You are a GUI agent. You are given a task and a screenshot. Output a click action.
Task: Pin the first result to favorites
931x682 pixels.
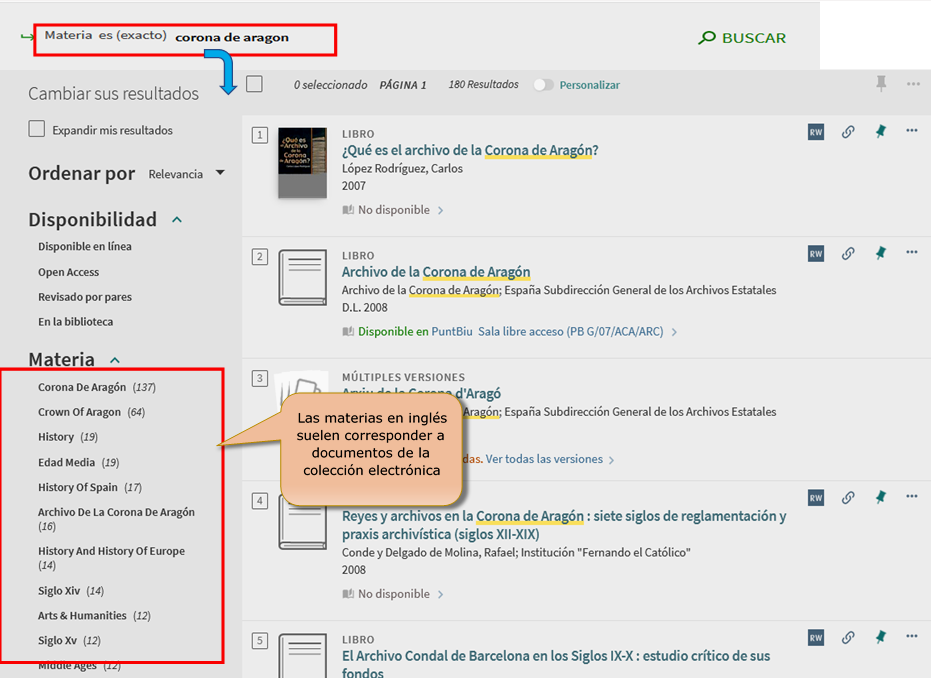(x=881, y=132)
